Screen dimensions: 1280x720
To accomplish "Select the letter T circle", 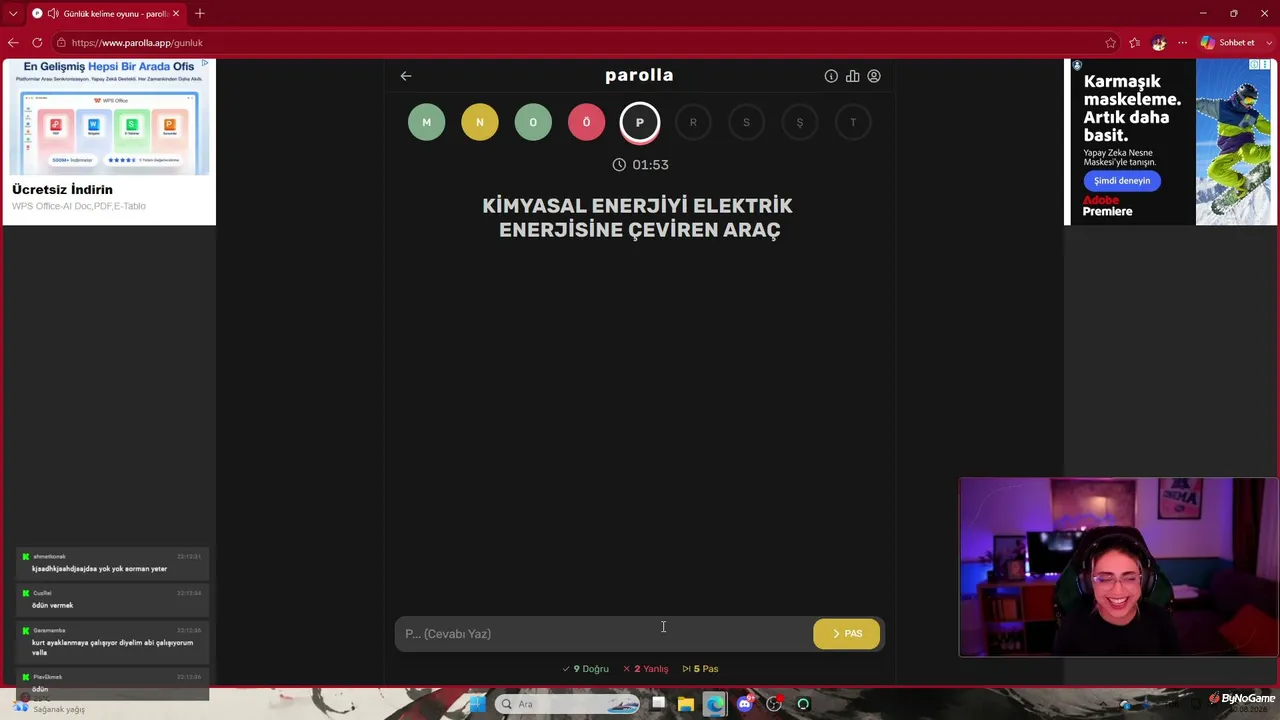I will pos(853,122).
